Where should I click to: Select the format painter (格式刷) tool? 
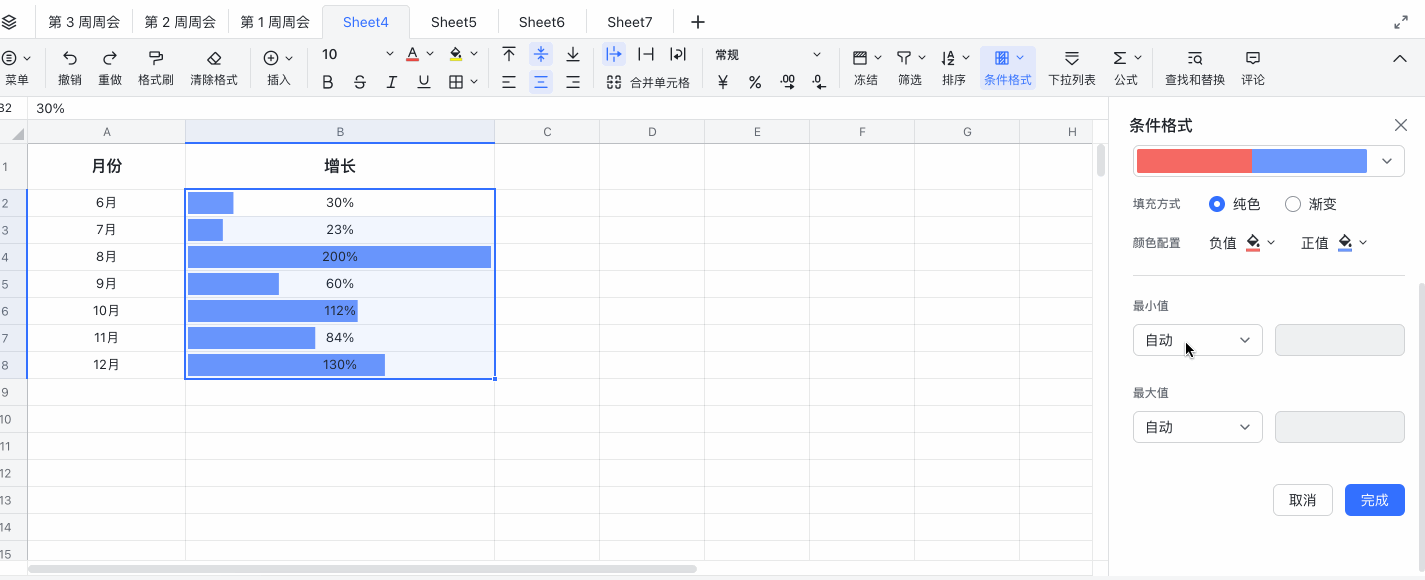point(156,58)
